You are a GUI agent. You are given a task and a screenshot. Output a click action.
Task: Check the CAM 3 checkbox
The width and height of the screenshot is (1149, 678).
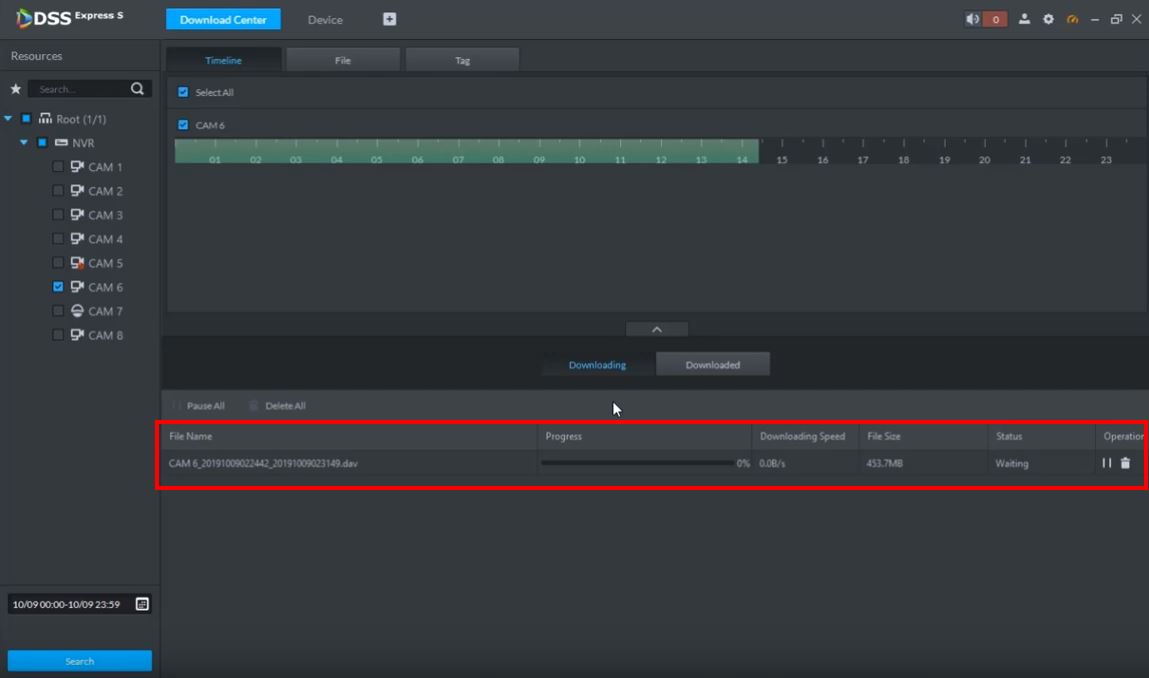point(58,215)
